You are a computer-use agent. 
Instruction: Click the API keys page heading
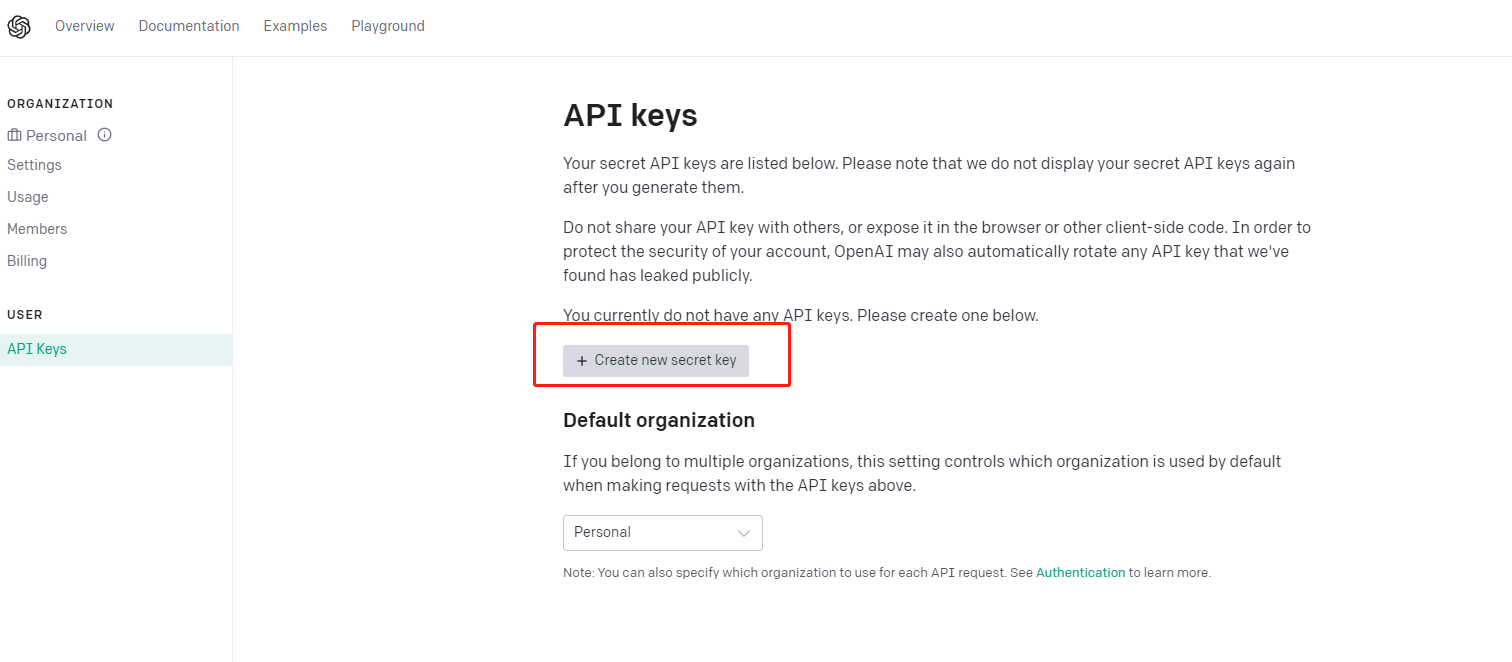[630, 116]
